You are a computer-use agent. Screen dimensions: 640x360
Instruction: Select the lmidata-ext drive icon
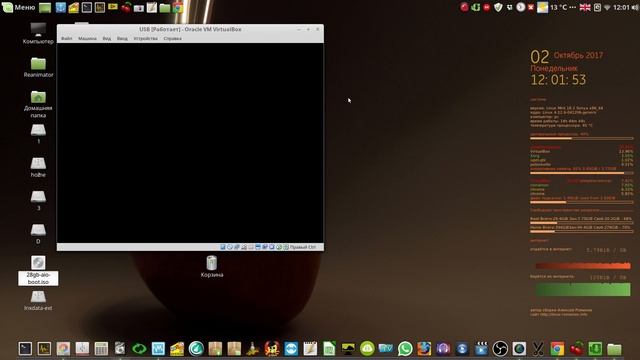pyautogui.click(x=38, y=300)
